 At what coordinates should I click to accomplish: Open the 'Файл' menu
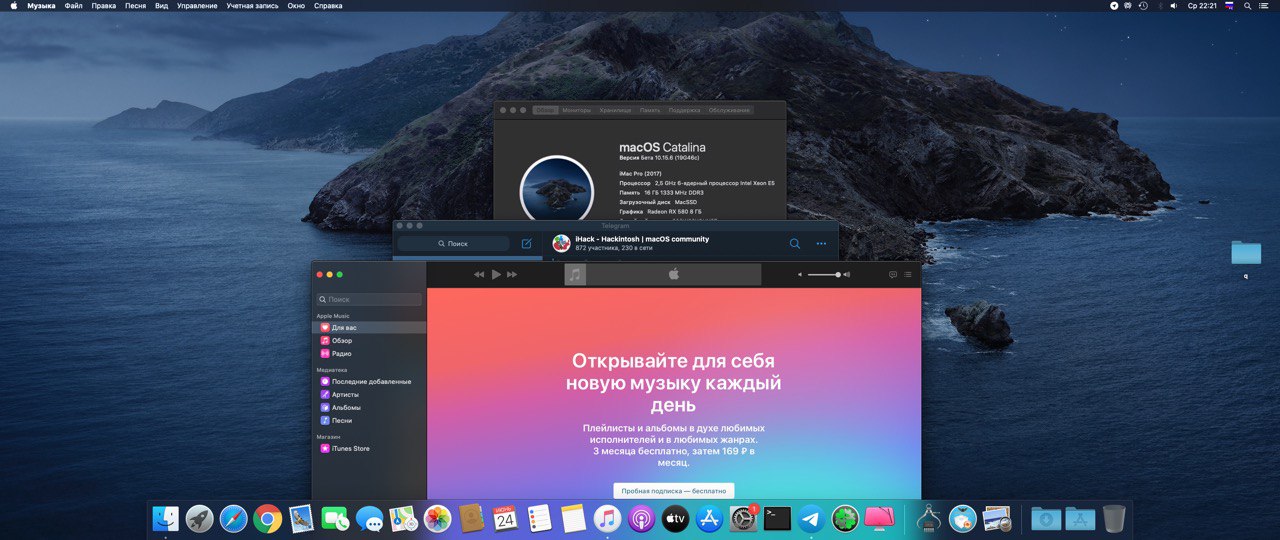(x=73, y=6)
